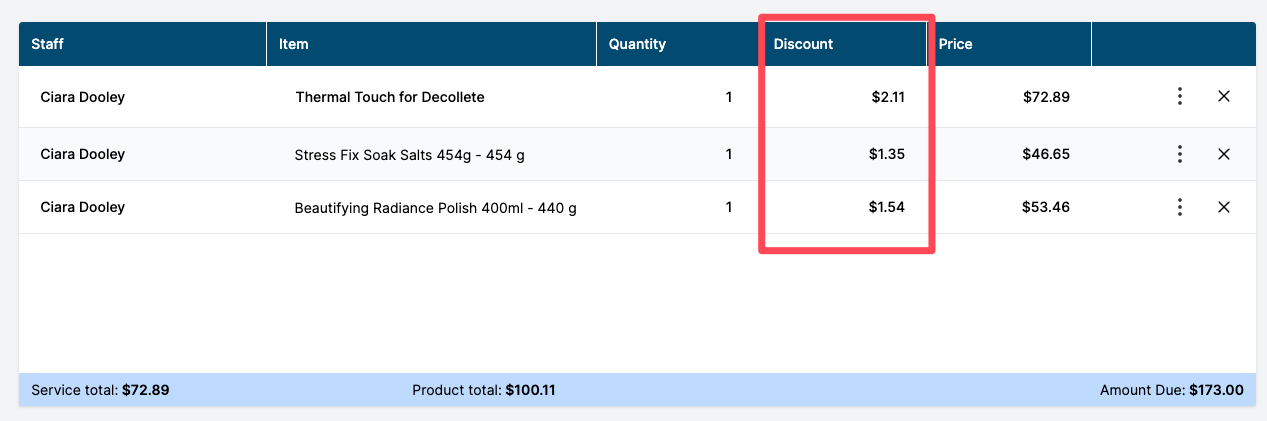
Task: Remove Stress Fix Soak Salts item
Action: pyautogui.click(x=1223, y=154)
